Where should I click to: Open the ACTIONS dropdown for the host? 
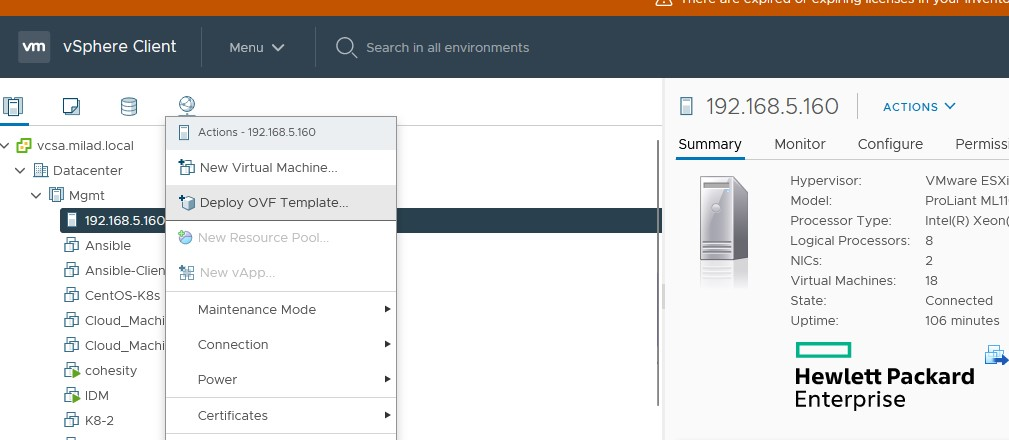click(x=920, y=107)
